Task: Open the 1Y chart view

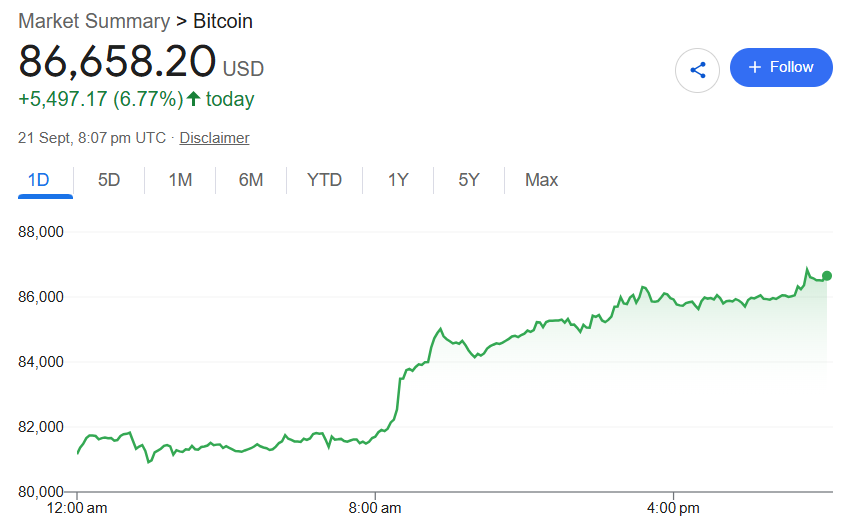Action: [x=398, y=180]
